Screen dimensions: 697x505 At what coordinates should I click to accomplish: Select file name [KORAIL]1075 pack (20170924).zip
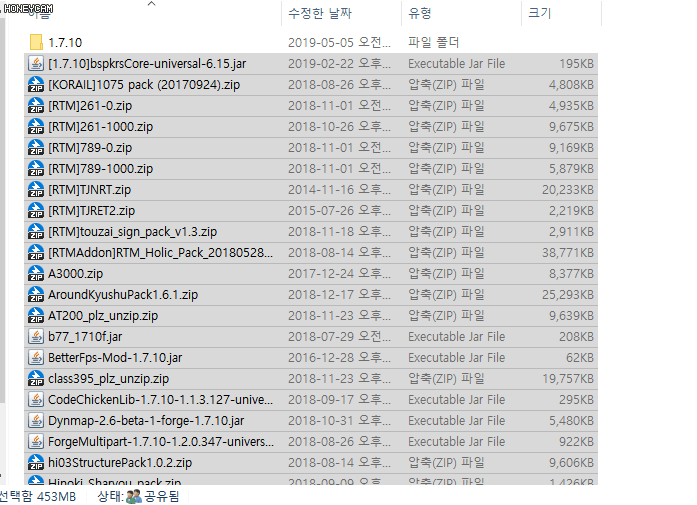coord(144,84)
